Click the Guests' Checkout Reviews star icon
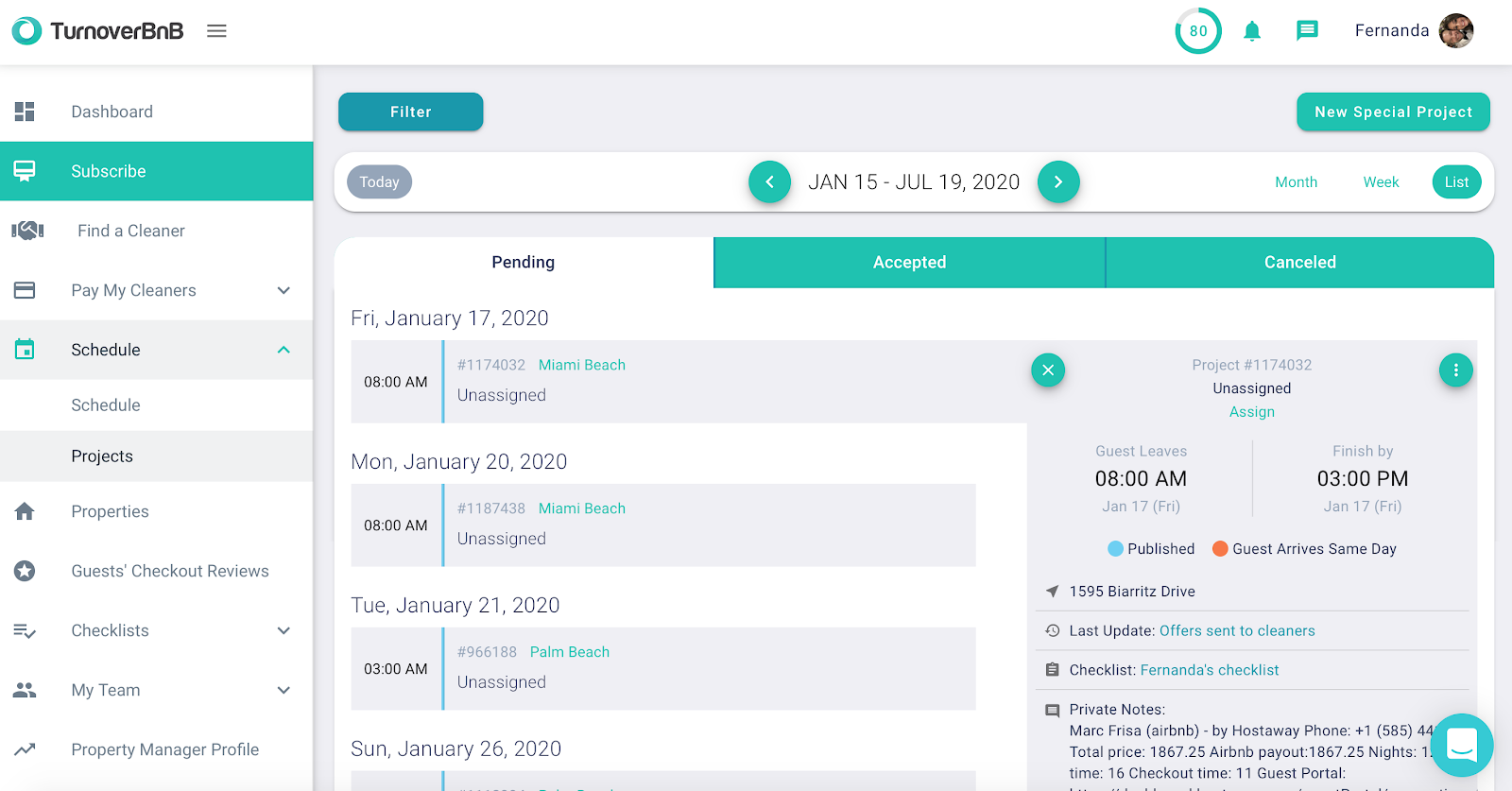The width and height of the screenshot is (1512, 791). point(25,571)
